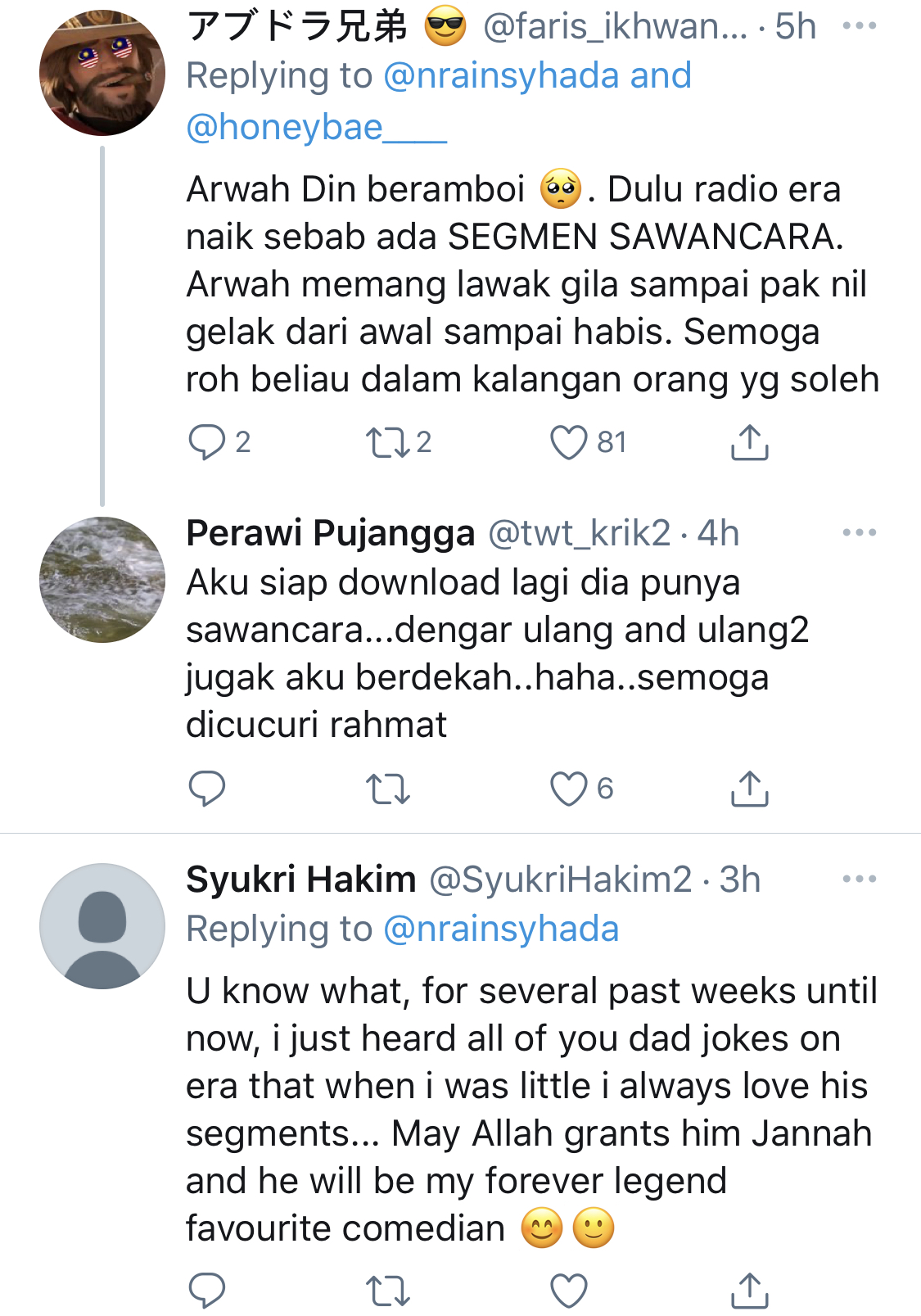
Task: Open the @honeybae____ profile link
Action: point(316,127)
